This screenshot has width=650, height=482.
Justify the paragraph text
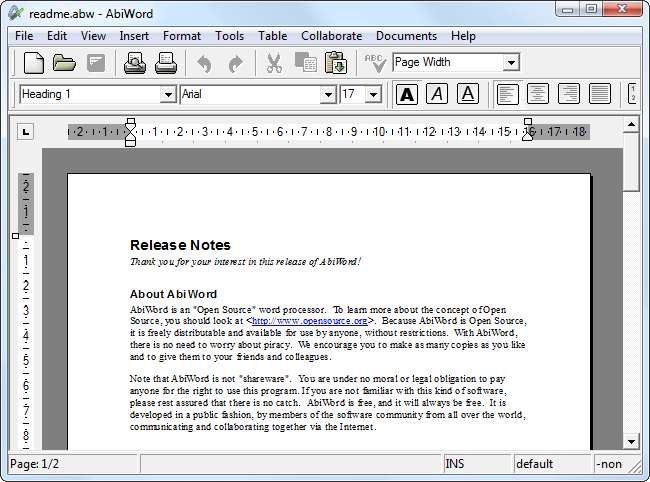click(600, 94)
